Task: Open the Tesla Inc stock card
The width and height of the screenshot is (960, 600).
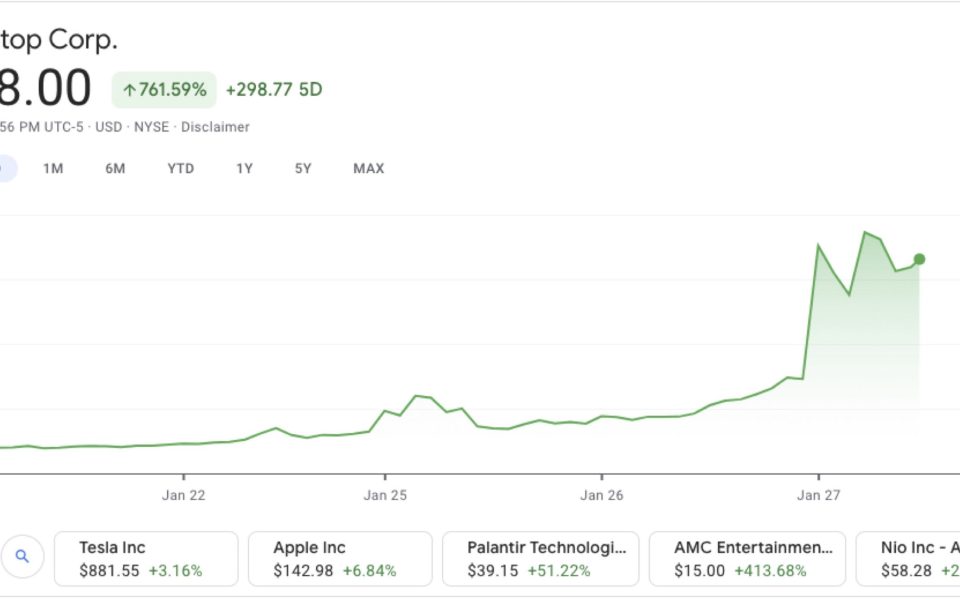Action: pos(146,558)
